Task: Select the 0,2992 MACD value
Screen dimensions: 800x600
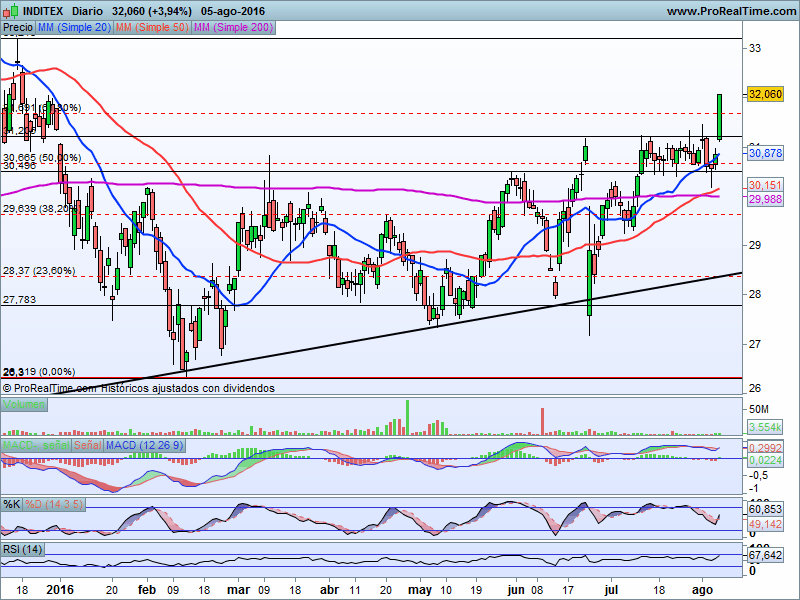Action: pyautogui.click(x=765, y=448)
